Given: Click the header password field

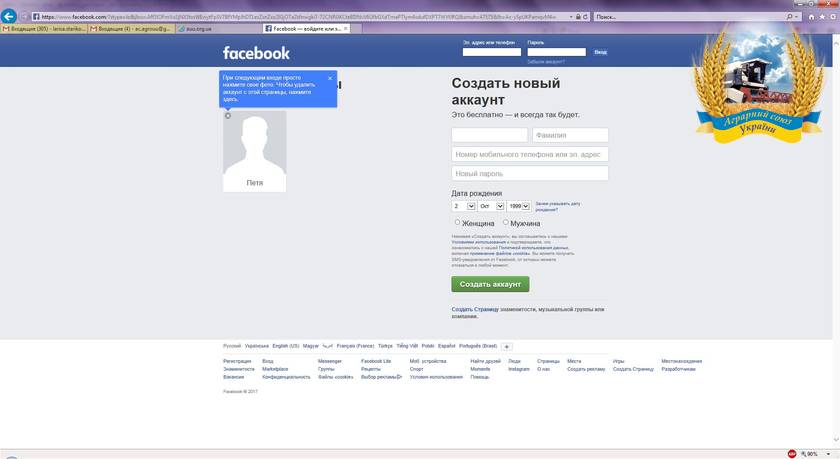Looking at the screenshot, I should (557, 52).
